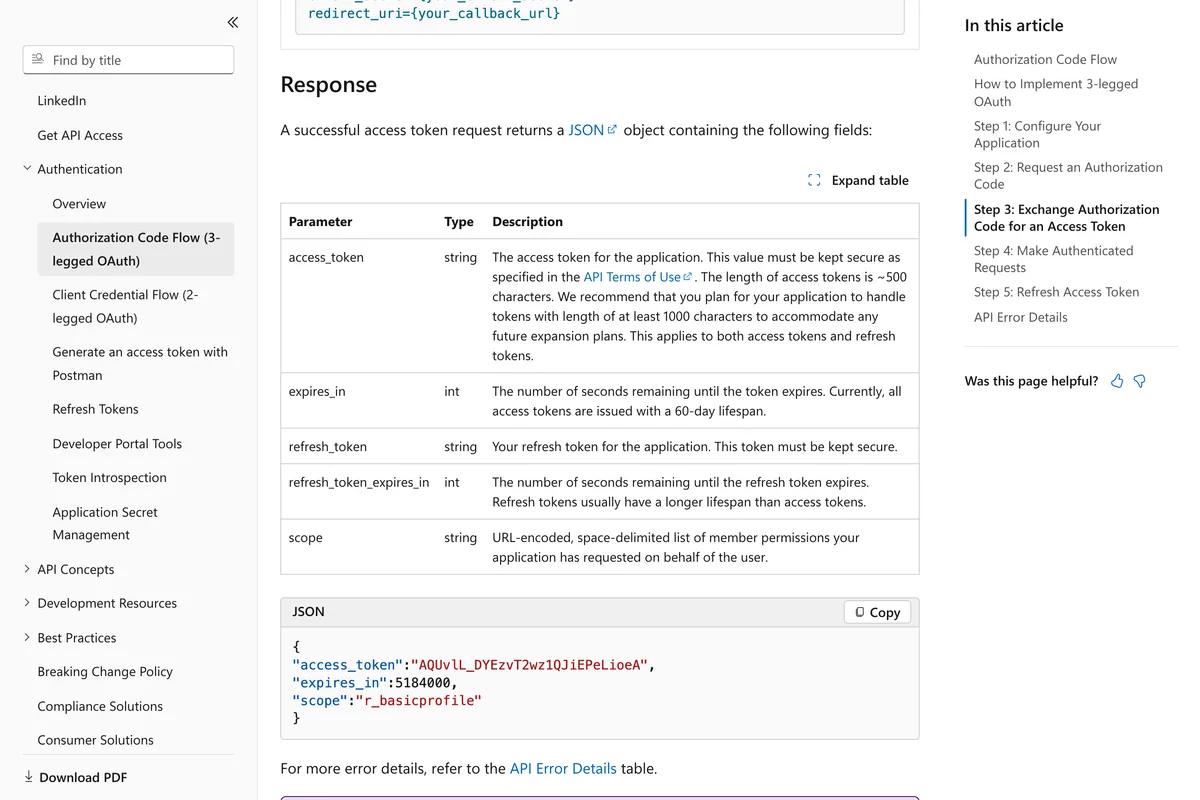Click the Description column header

point(527,222)
